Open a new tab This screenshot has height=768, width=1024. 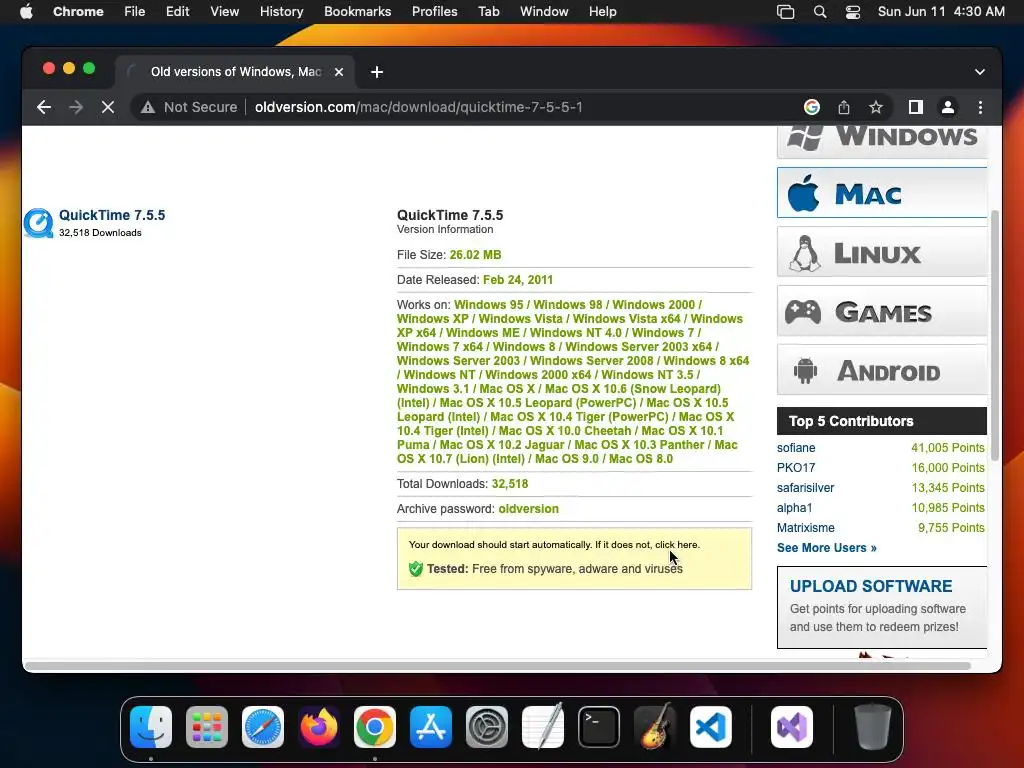click(377, 72)
